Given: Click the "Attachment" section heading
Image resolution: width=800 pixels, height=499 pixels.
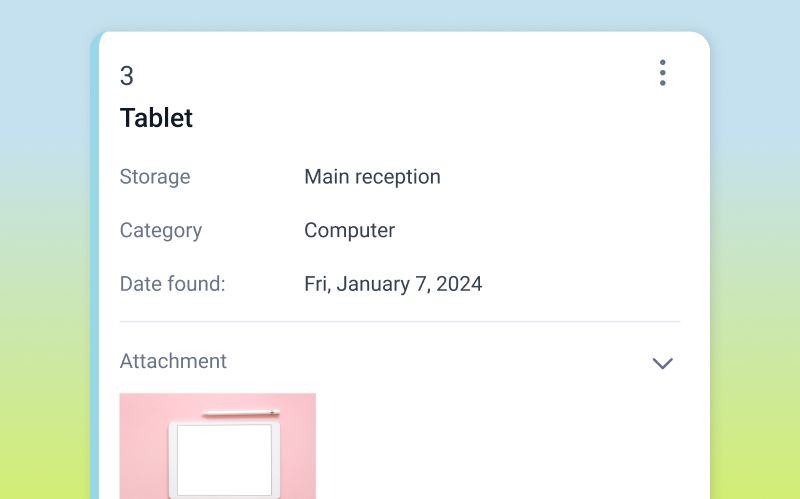Looking at the screenshot, I should pyautogui.click(x=173, y=361).
